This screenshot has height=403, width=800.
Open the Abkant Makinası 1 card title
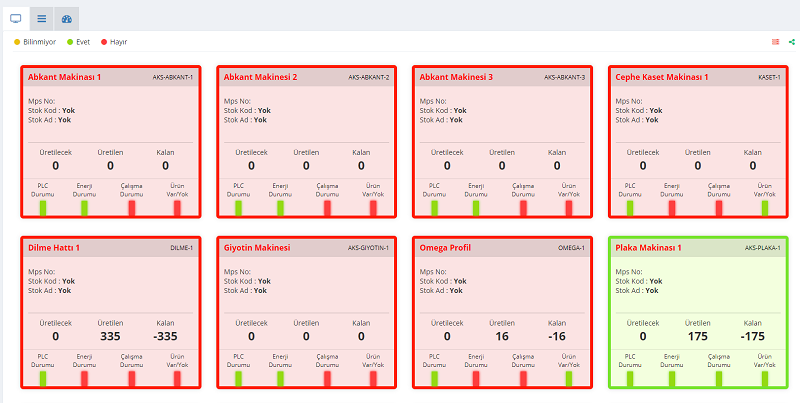pyautogui.click(x=64, y=77)
